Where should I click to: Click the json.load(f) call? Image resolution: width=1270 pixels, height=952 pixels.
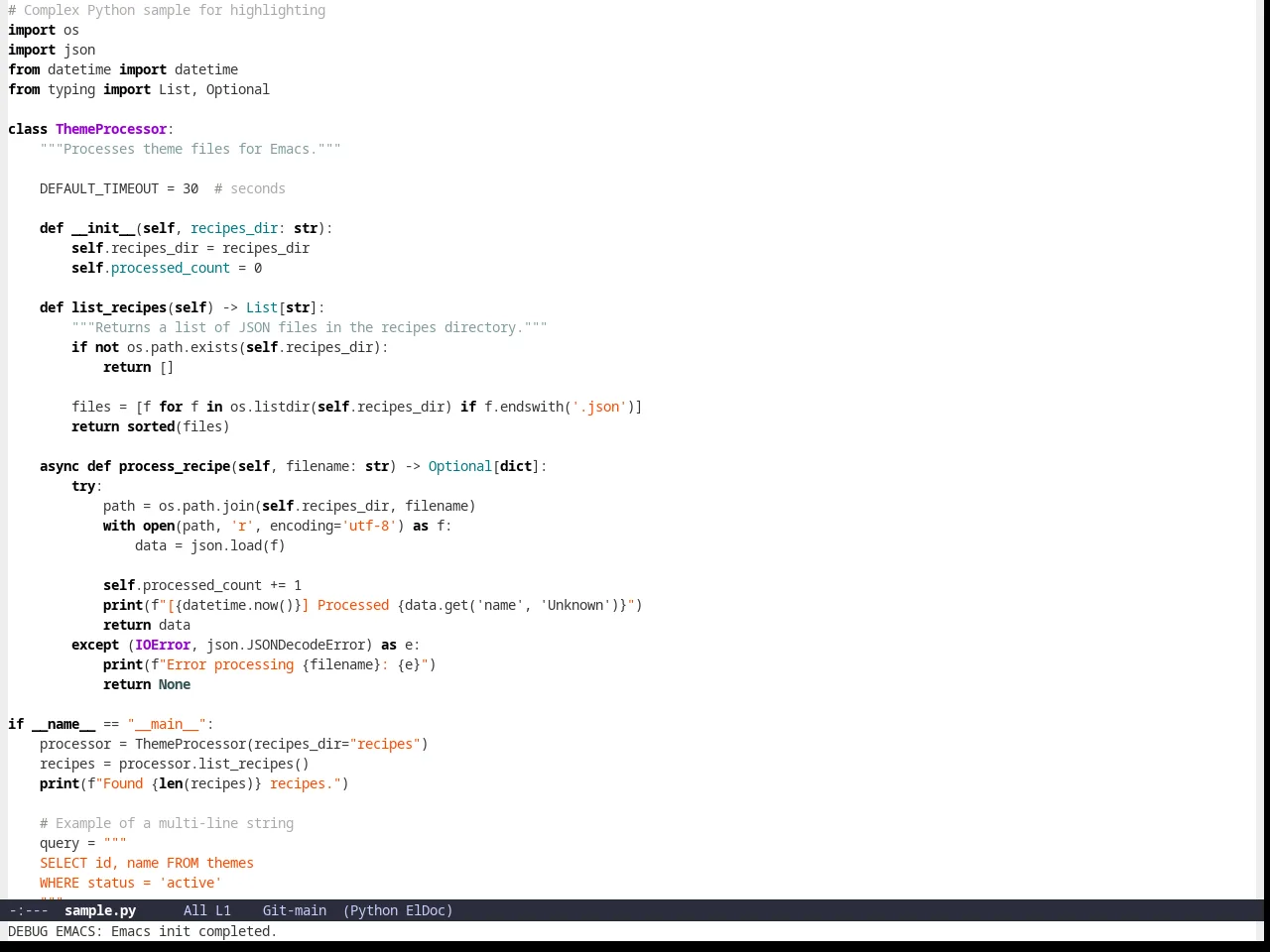coord(238,545)
